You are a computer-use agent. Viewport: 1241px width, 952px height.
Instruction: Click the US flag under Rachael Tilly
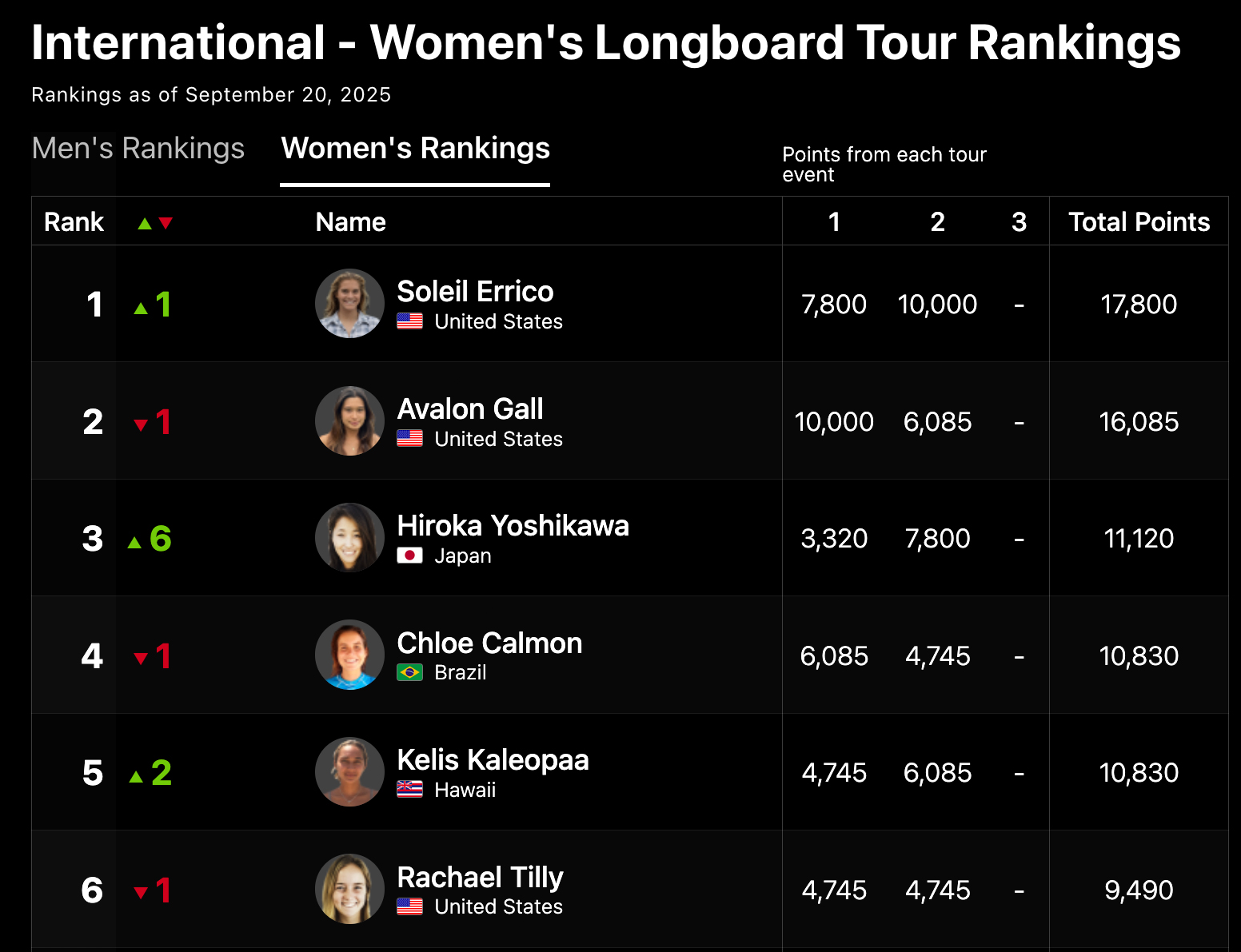coord(410,907)
